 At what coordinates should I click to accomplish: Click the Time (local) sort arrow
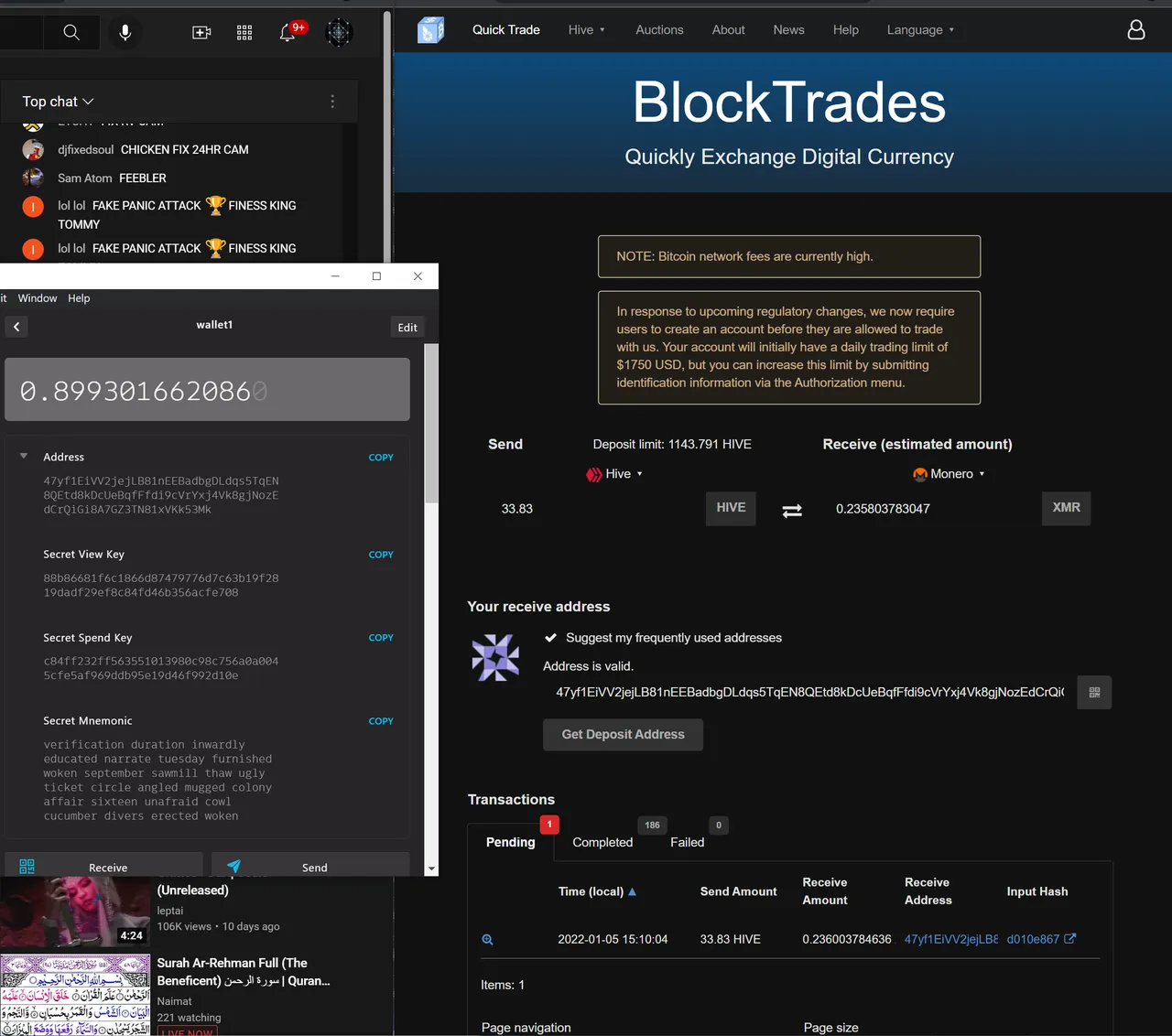click(632, 891)
